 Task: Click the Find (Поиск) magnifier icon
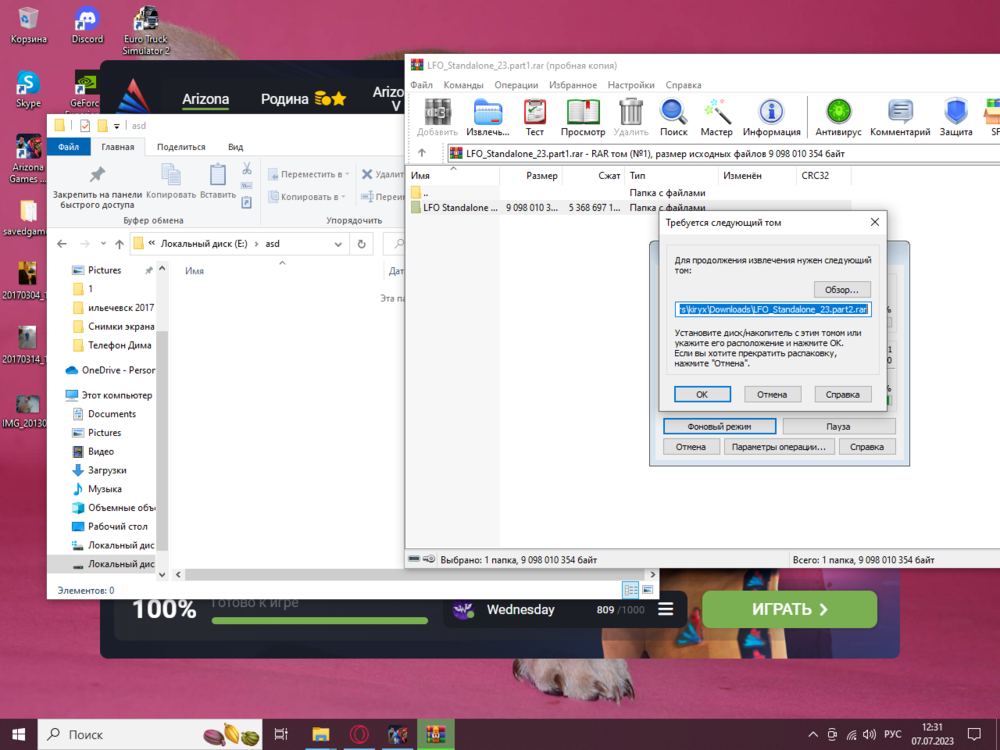(x=673, y=112)
